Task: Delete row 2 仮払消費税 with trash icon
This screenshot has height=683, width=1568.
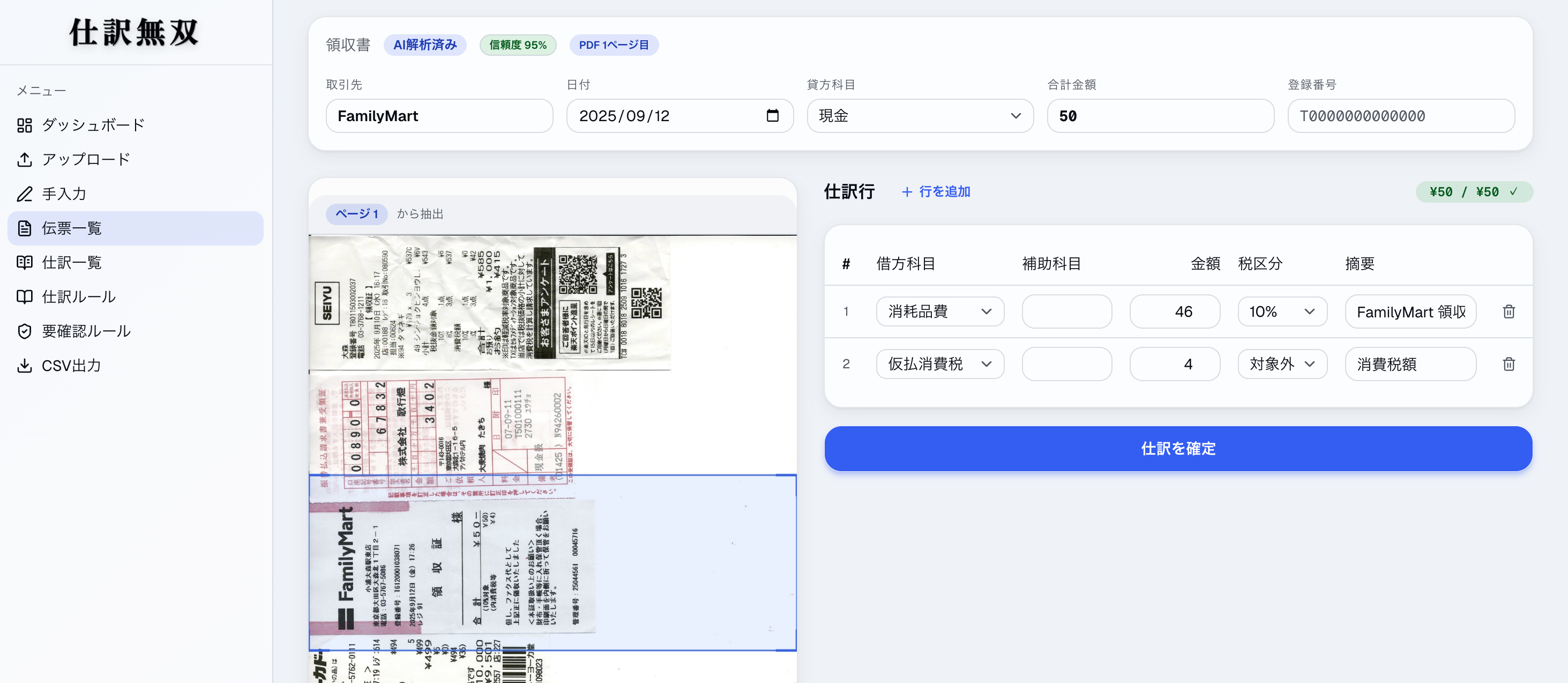Action: (1509, 364)
